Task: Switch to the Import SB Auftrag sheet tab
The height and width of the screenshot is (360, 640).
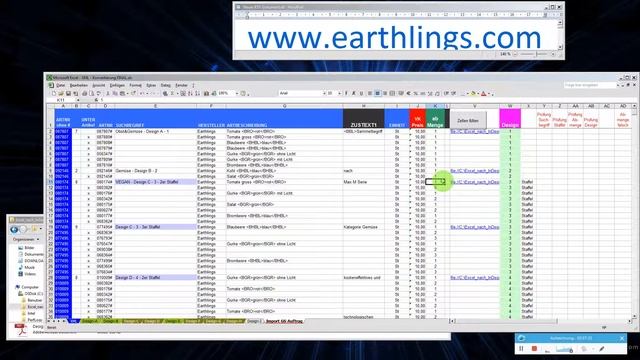Action: [284, 321]
